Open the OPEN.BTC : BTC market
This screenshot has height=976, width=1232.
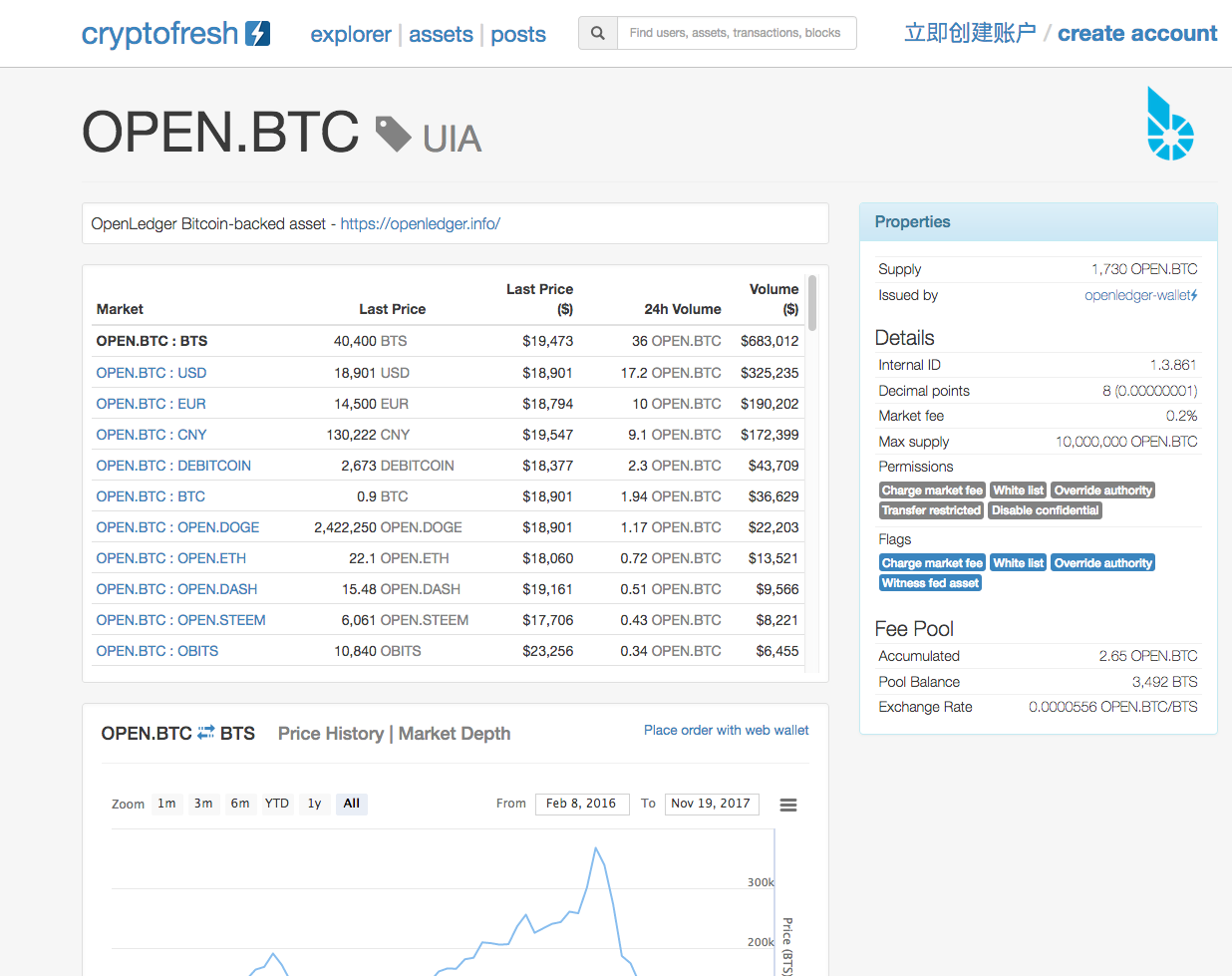point(151,496)
